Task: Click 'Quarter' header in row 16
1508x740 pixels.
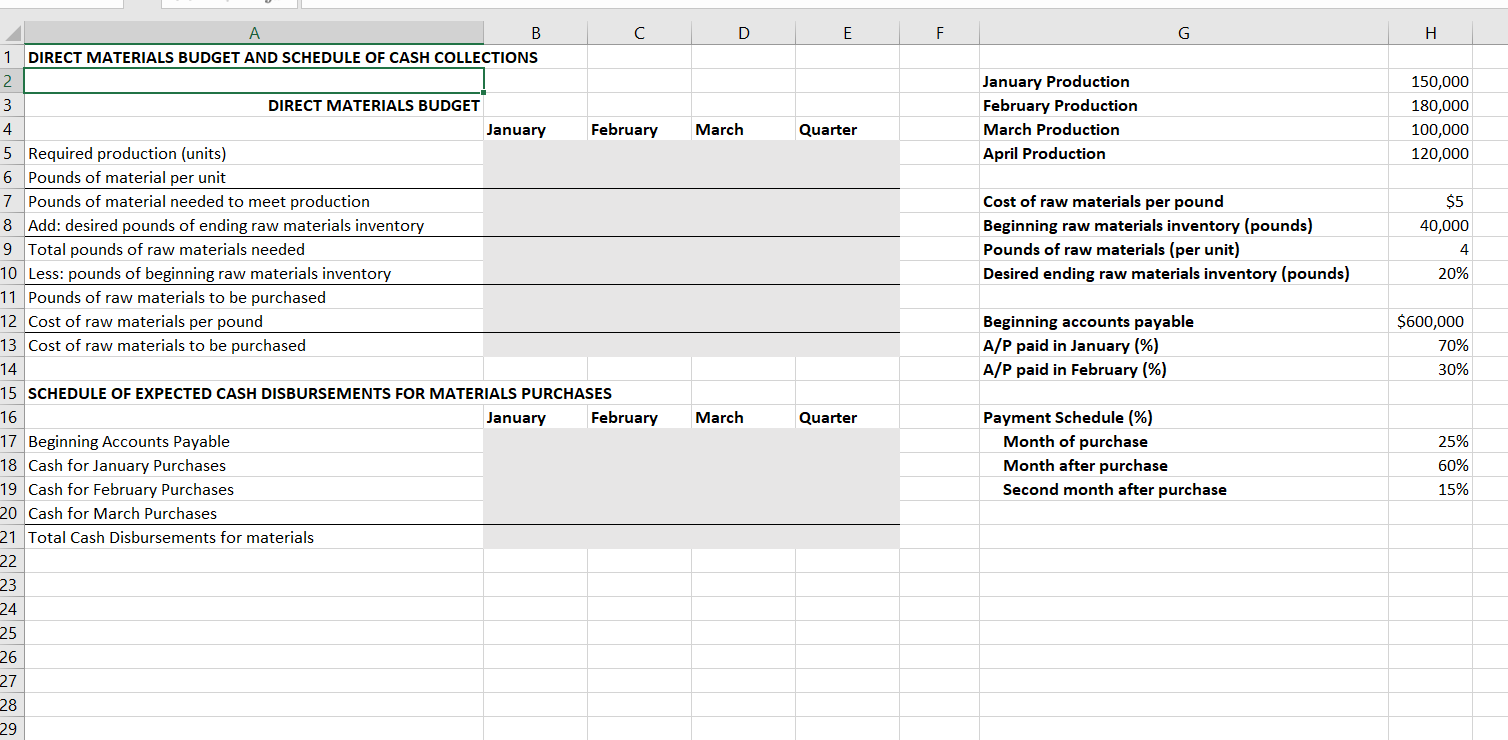Action: coord(828,418)
